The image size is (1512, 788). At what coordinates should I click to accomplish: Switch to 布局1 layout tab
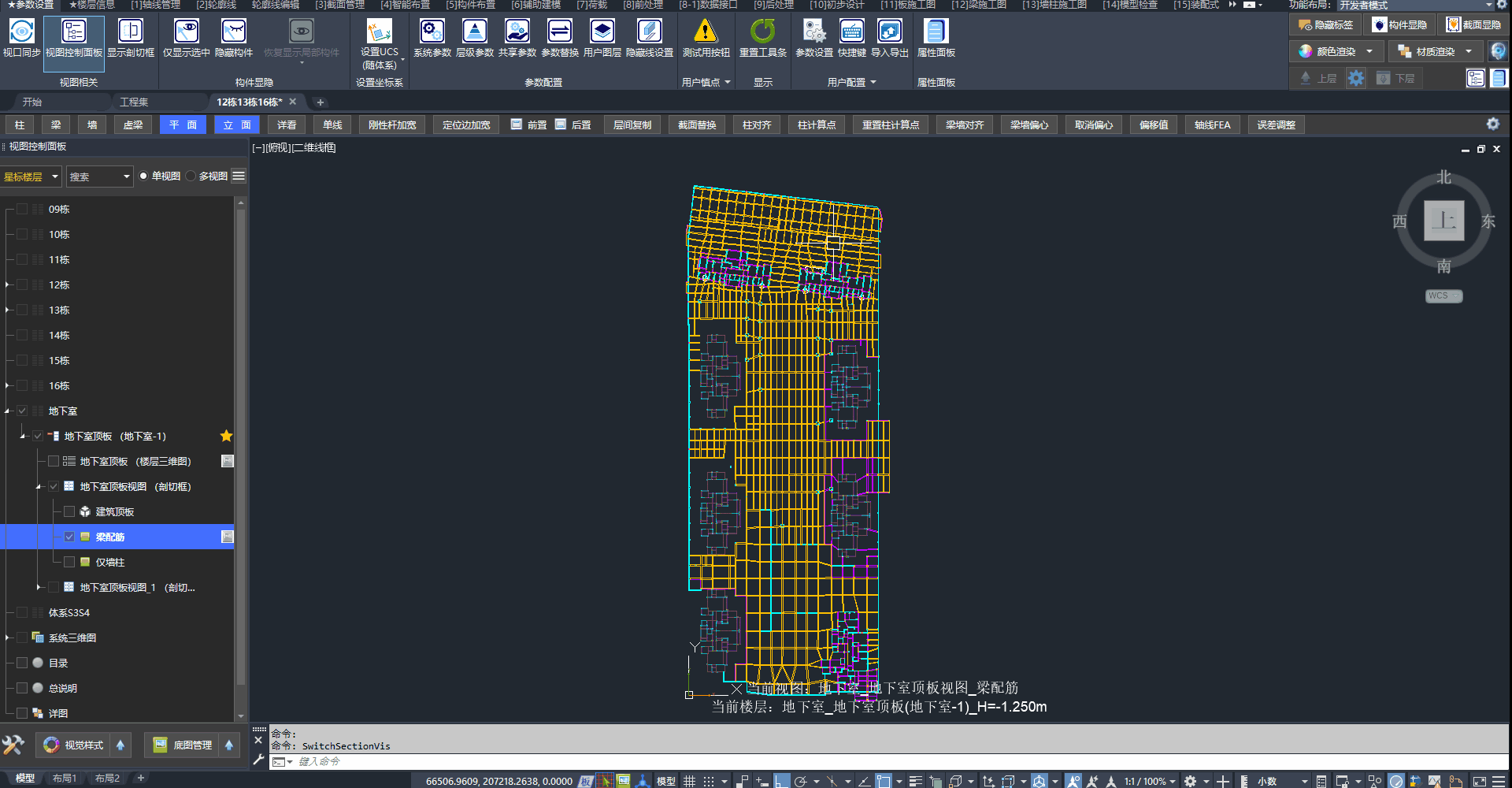point(65,779)
